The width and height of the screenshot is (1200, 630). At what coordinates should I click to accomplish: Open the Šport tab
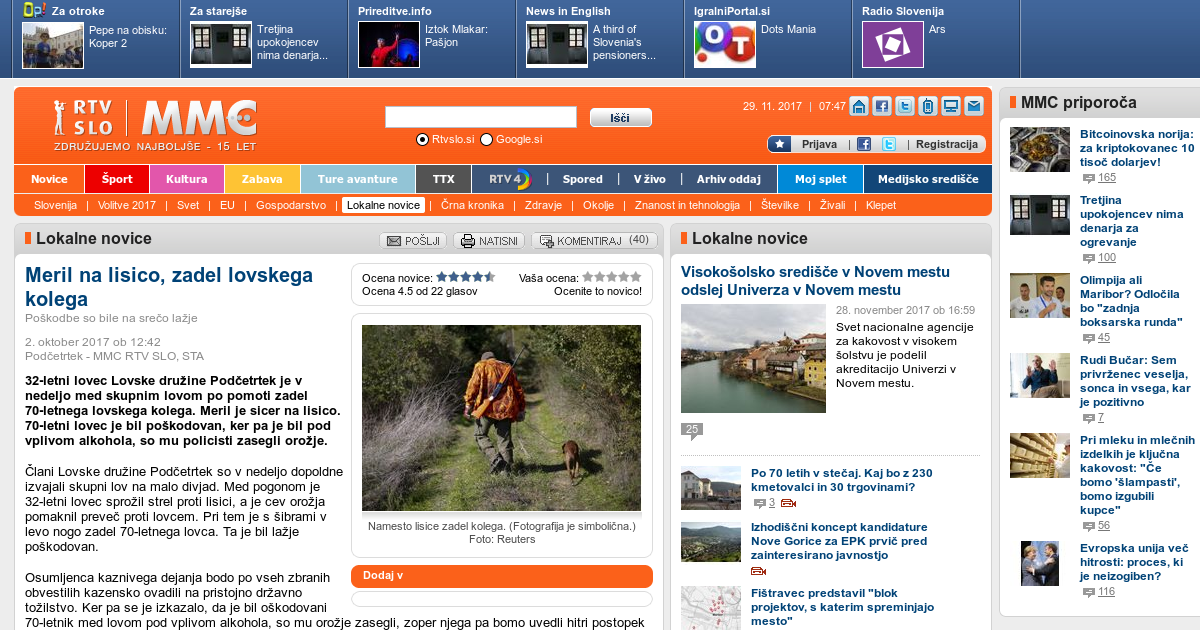pyautogui.click(x=117, y=179)
